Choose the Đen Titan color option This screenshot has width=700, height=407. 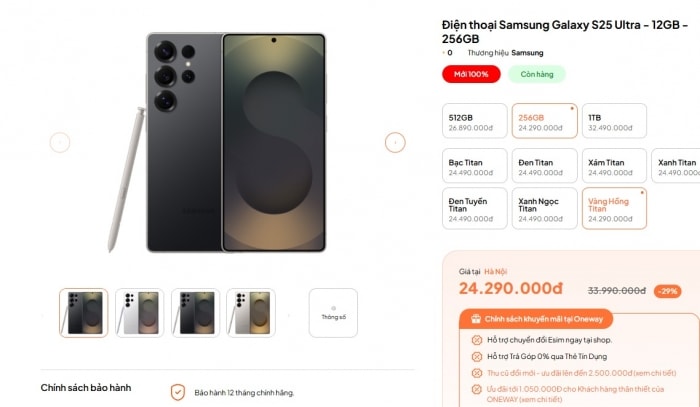(544, 166)
